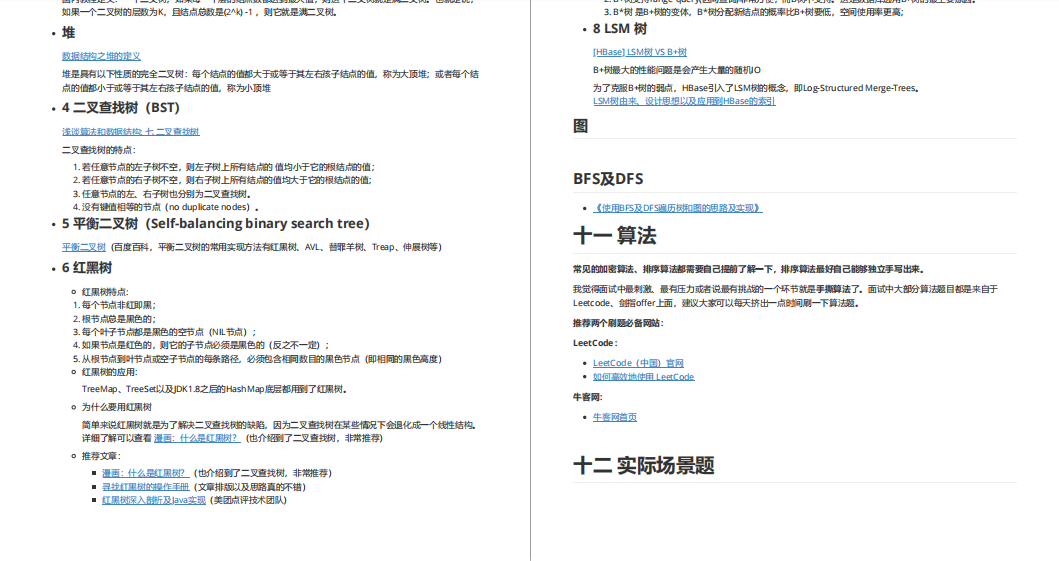
Task: Click the 图 section heading
Action: 580,126
